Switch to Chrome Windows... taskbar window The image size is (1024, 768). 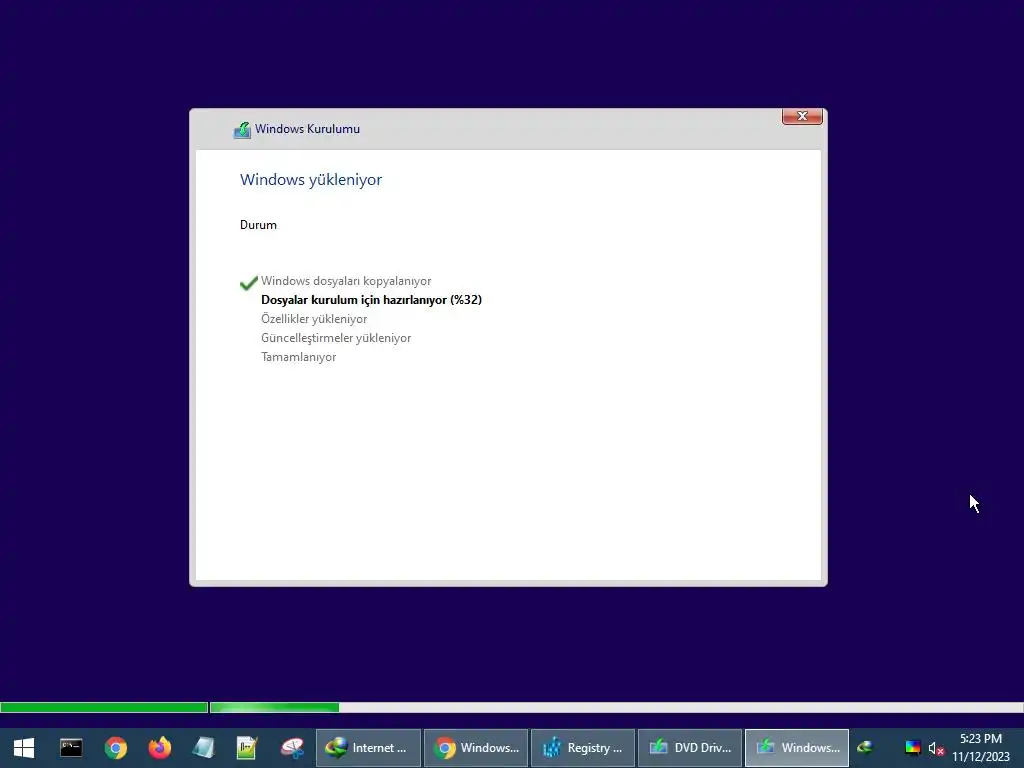point(476,748)
